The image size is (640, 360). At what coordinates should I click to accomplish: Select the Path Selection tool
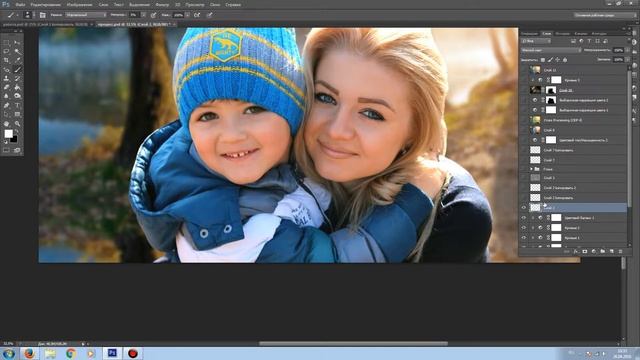pos(6,114)
